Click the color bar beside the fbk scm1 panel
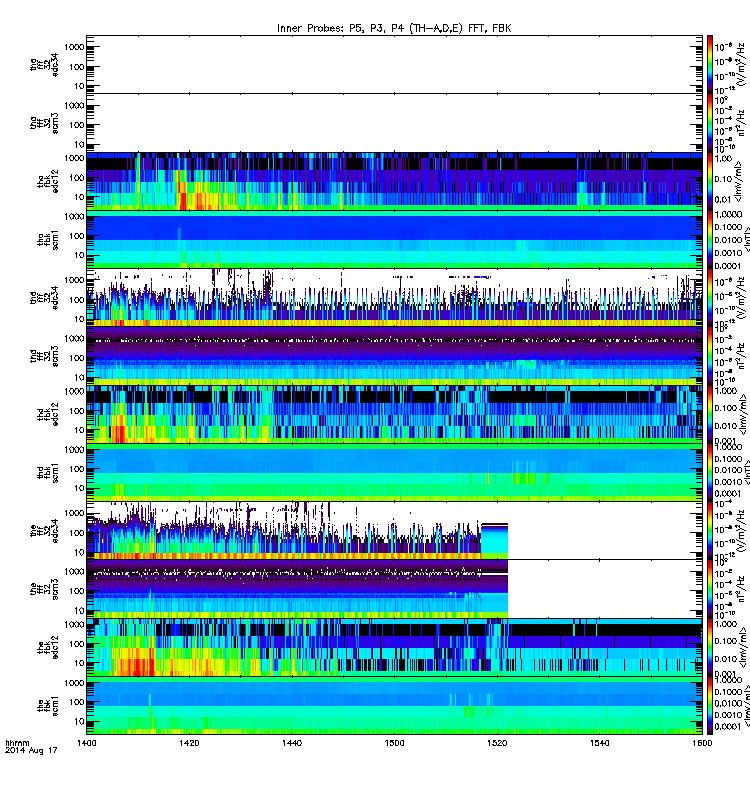The width and height of the screenshot is (750, 800). click(710, 705)
